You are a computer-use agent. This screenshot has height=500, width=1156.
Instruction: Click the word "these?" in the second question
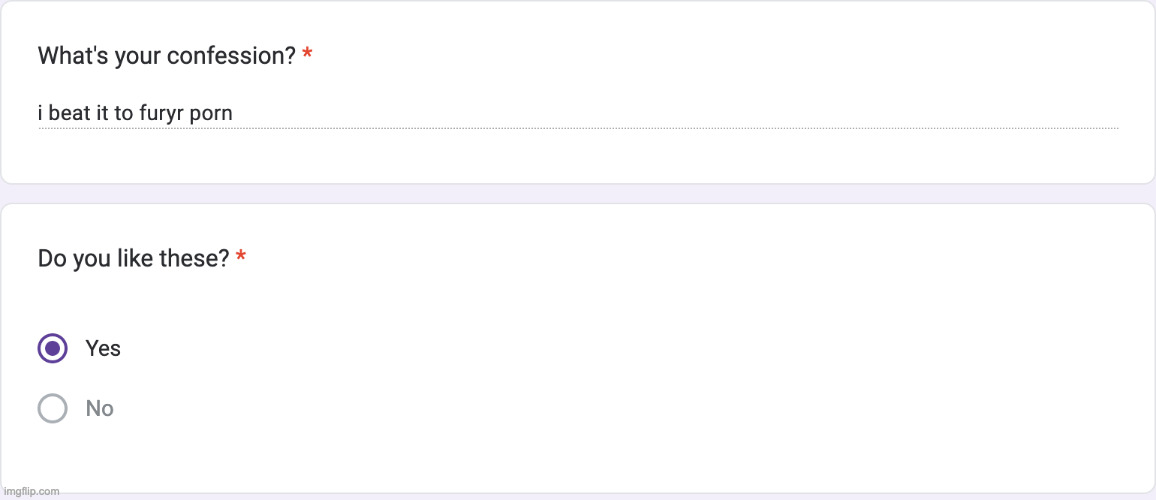coord(198,259)
